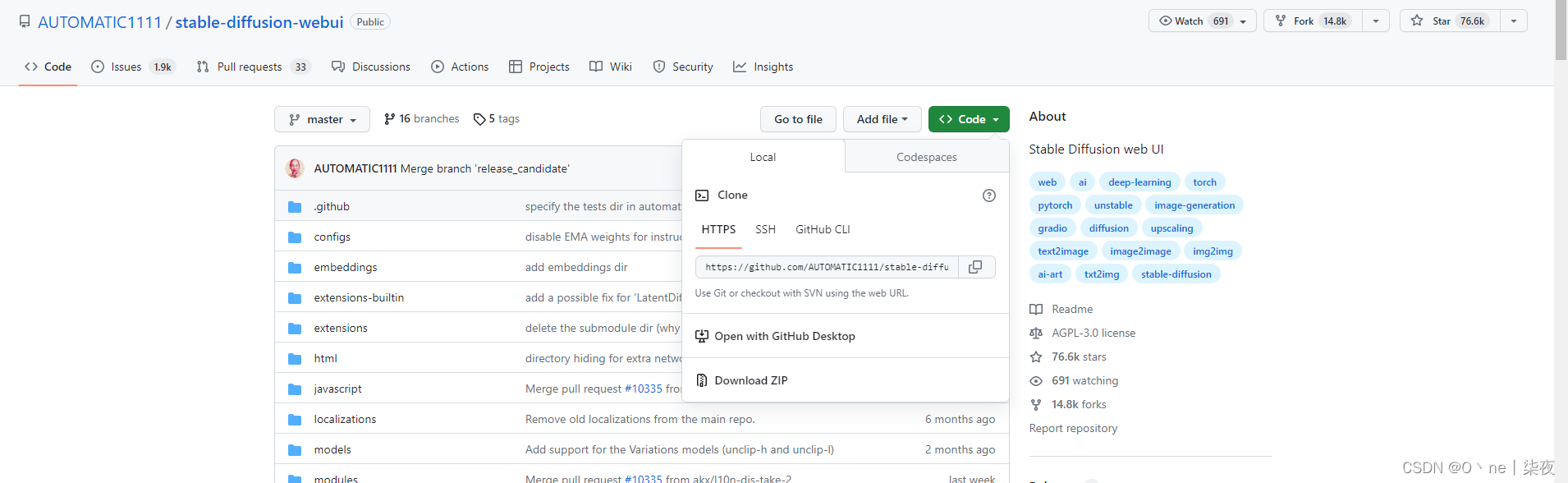Expand the Fork options dropdown arrow
1568x483 pixels.
1376,21
